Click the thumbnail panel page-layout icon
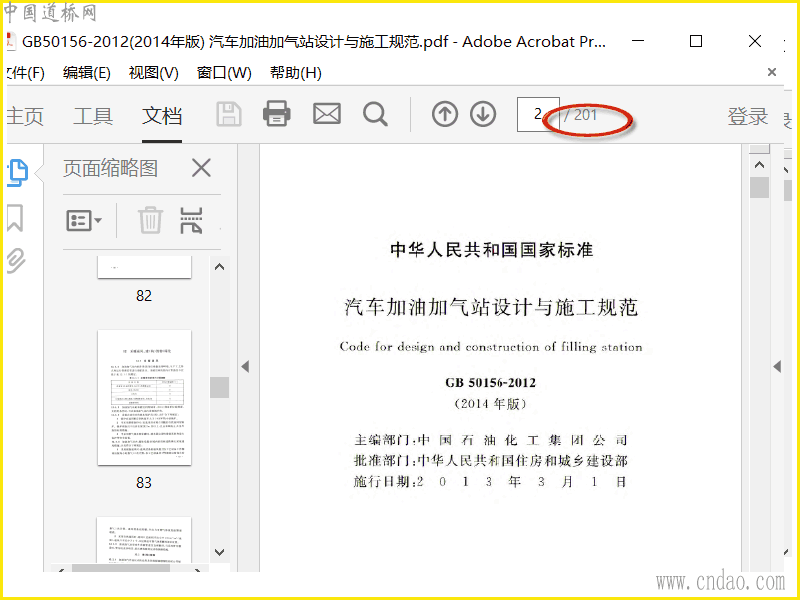 point(191,220)
